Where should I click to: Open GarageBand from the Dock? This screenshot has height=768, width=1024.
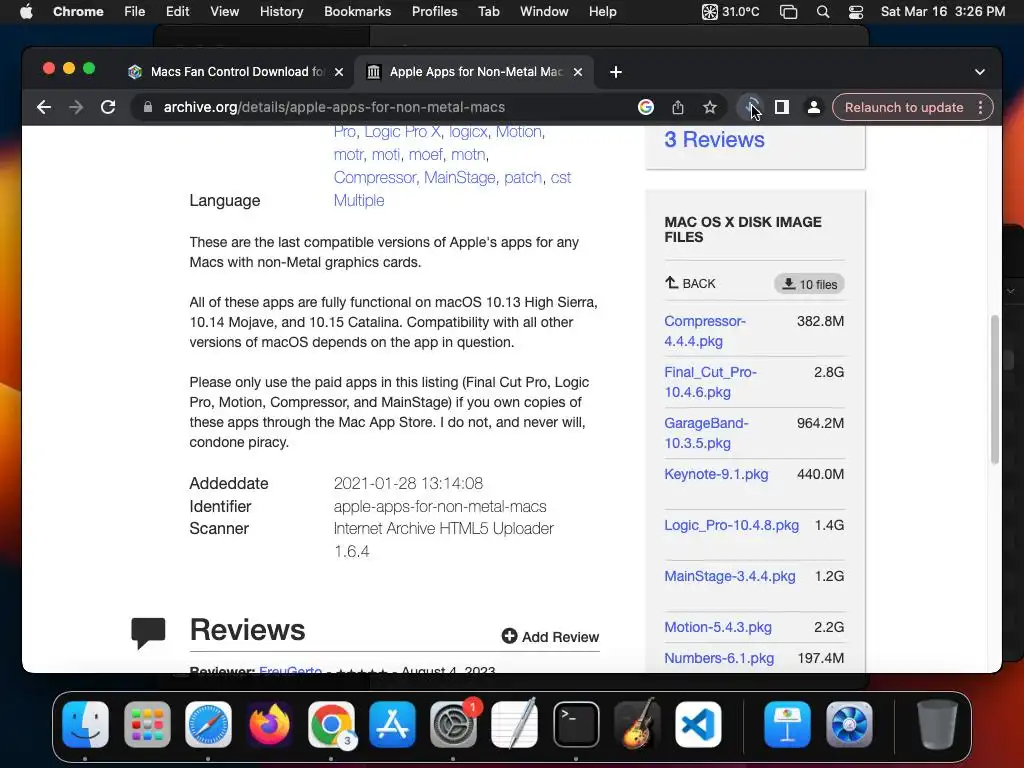[x=637, y=724]
